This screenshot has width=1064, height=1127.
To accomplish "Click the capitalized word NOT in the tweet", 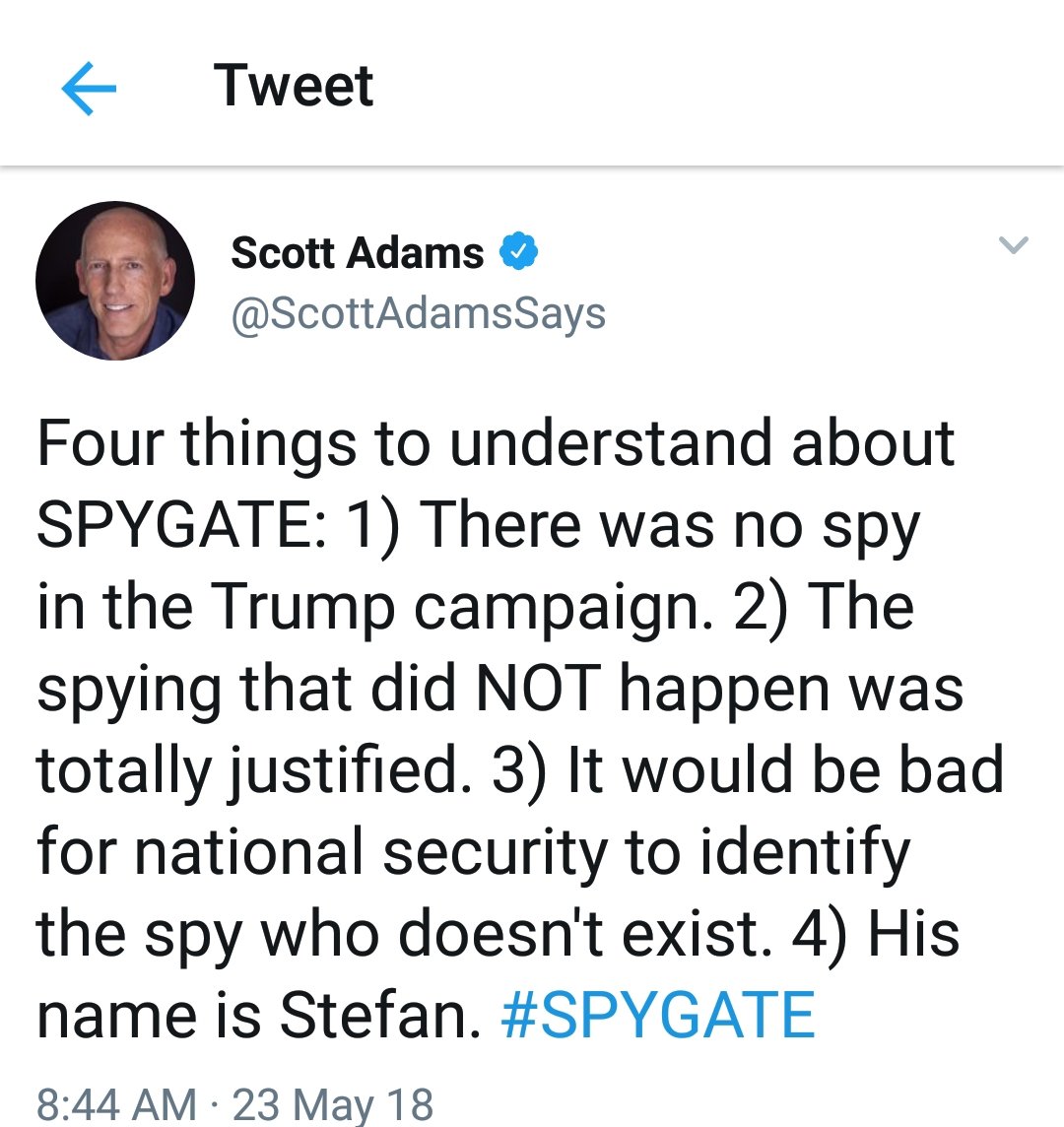I will tap(538, 689).
